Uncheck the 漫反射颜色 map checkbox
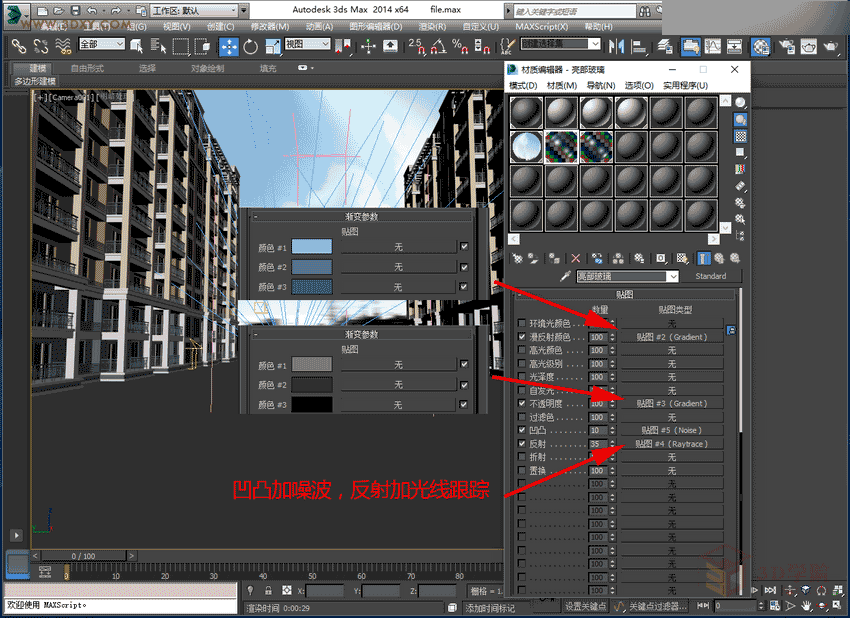850x618 pixels. pyautogui.click(x=521, y=337)
